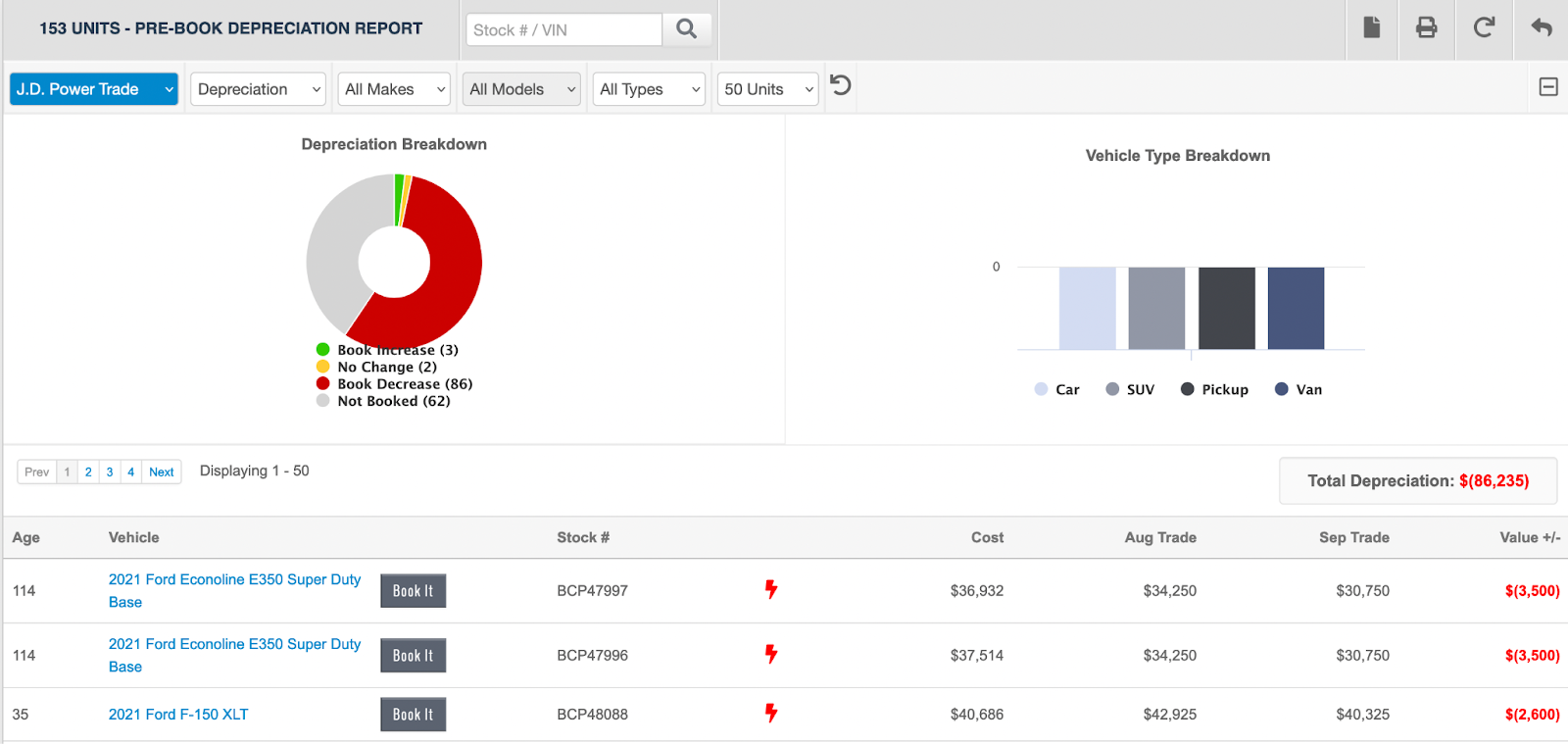This screenshot has height=744, width=1568.
Task: Click the lightning bolt icon for BCP47997
Action: 771,589
